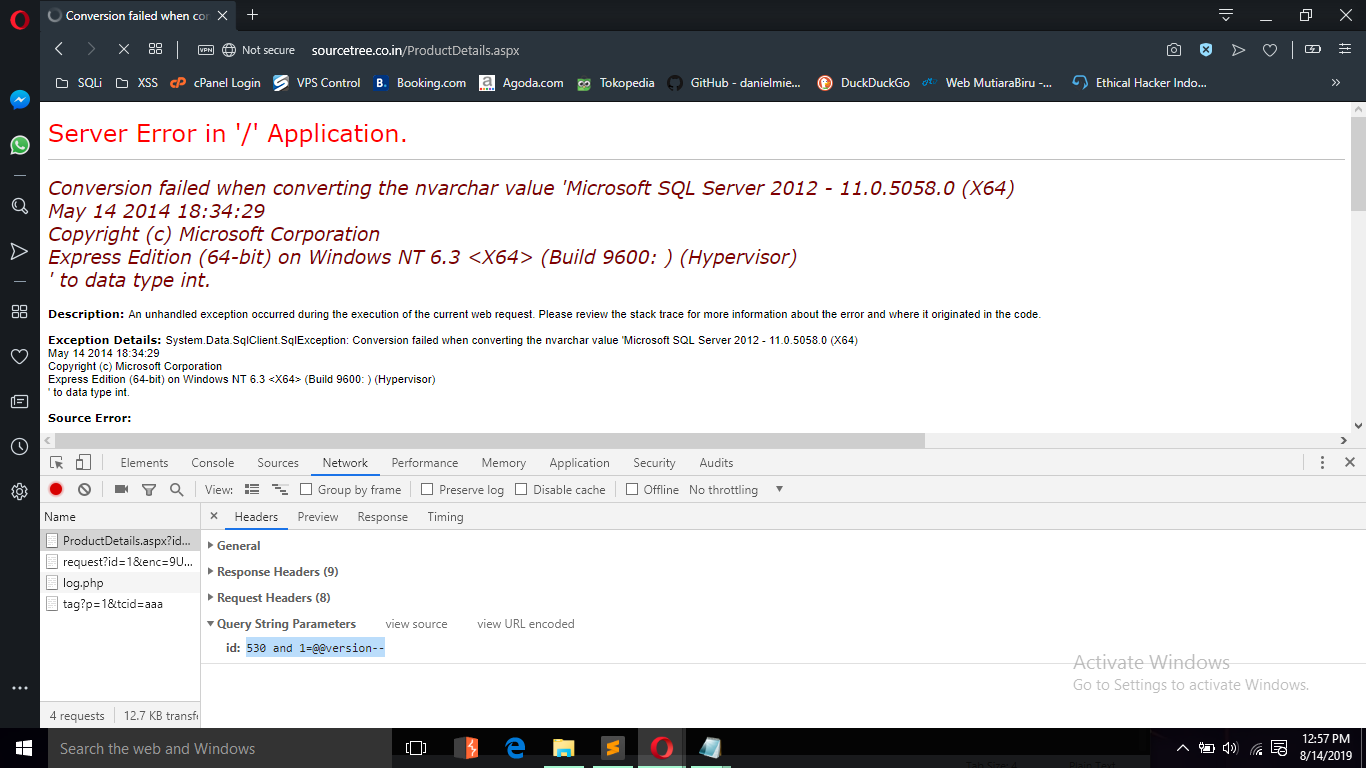1366x768 pixels.
Task: Open the sidebar three-dot setup menu
Action: point(20,688)
